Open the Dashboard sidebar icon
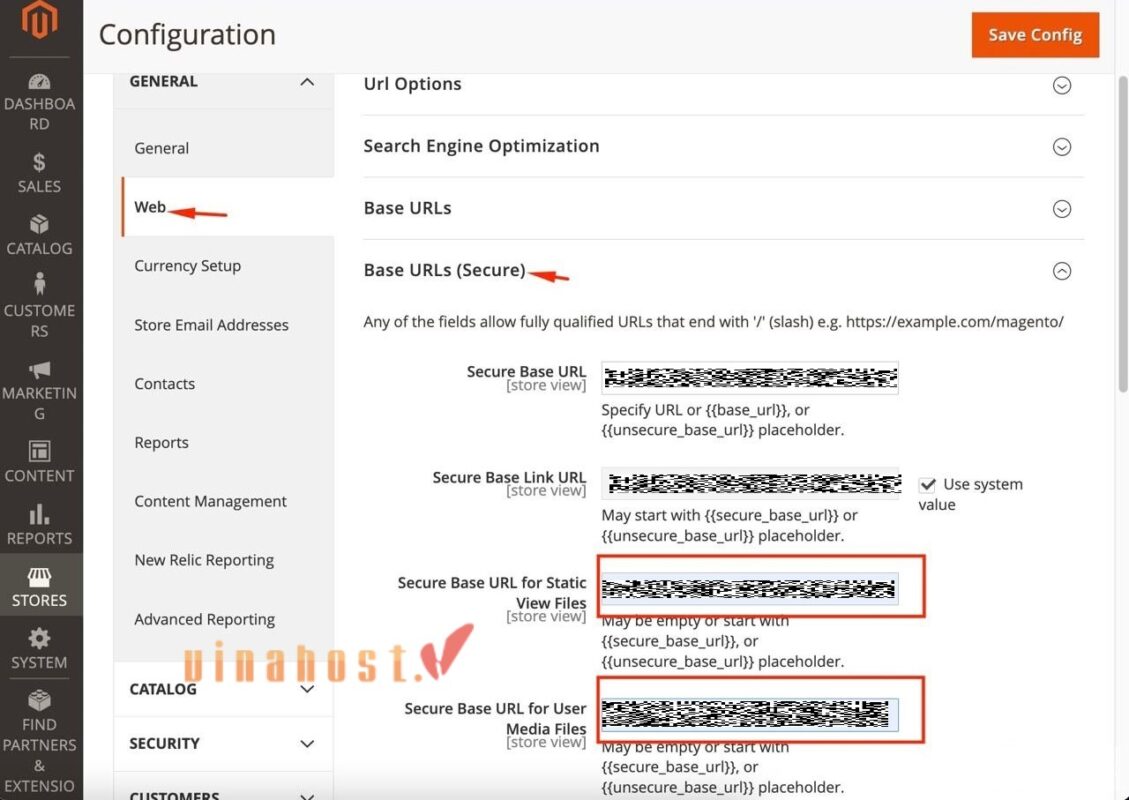Image resolution: width=1129 pixels, height=800 pixels. [40, 82]
